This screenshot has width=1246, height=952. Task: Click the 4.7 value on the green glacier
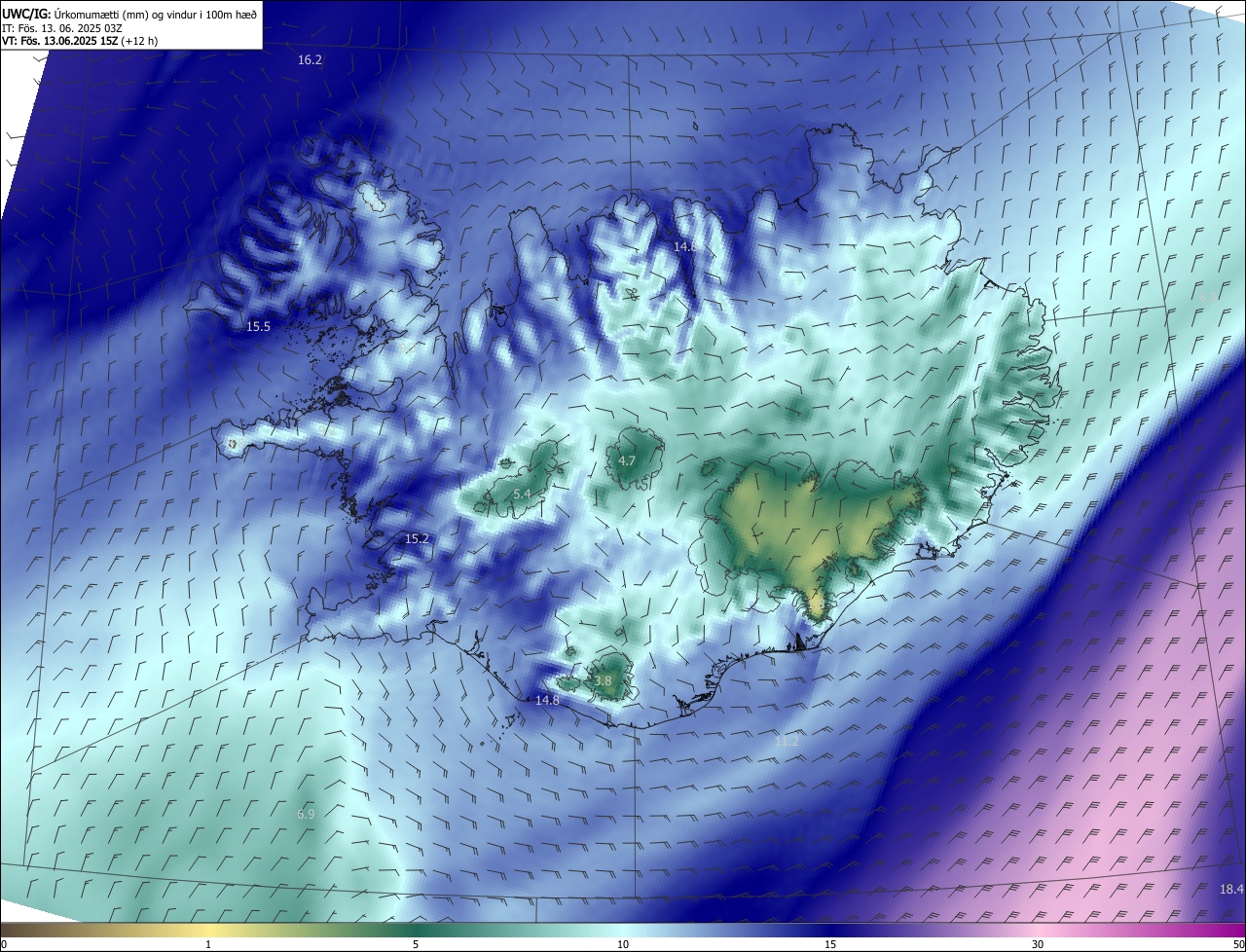(627, 461)
